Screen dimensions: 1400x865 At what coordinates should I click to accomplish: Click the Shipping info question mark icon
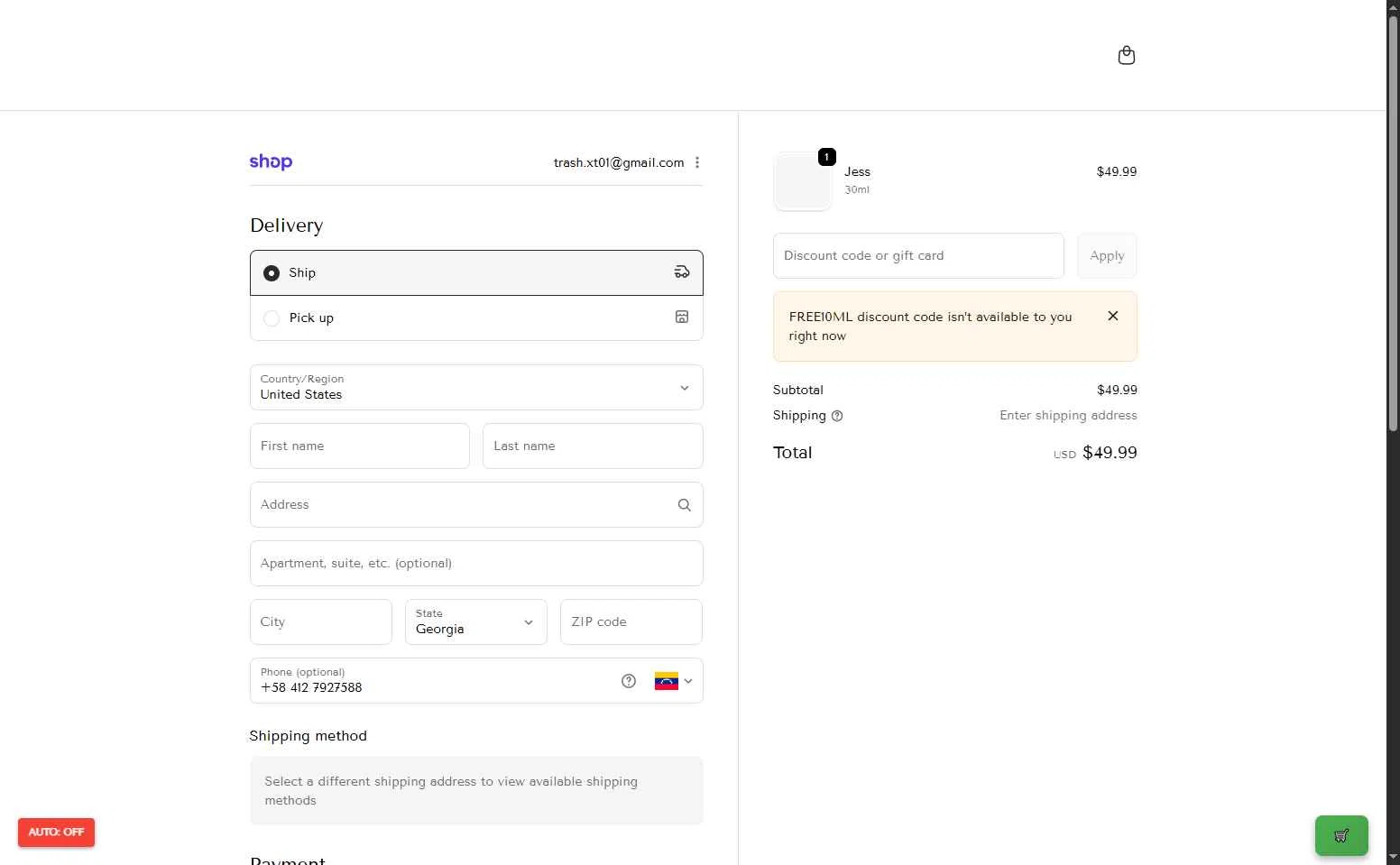pyautogui.click(x=837, y=416)
